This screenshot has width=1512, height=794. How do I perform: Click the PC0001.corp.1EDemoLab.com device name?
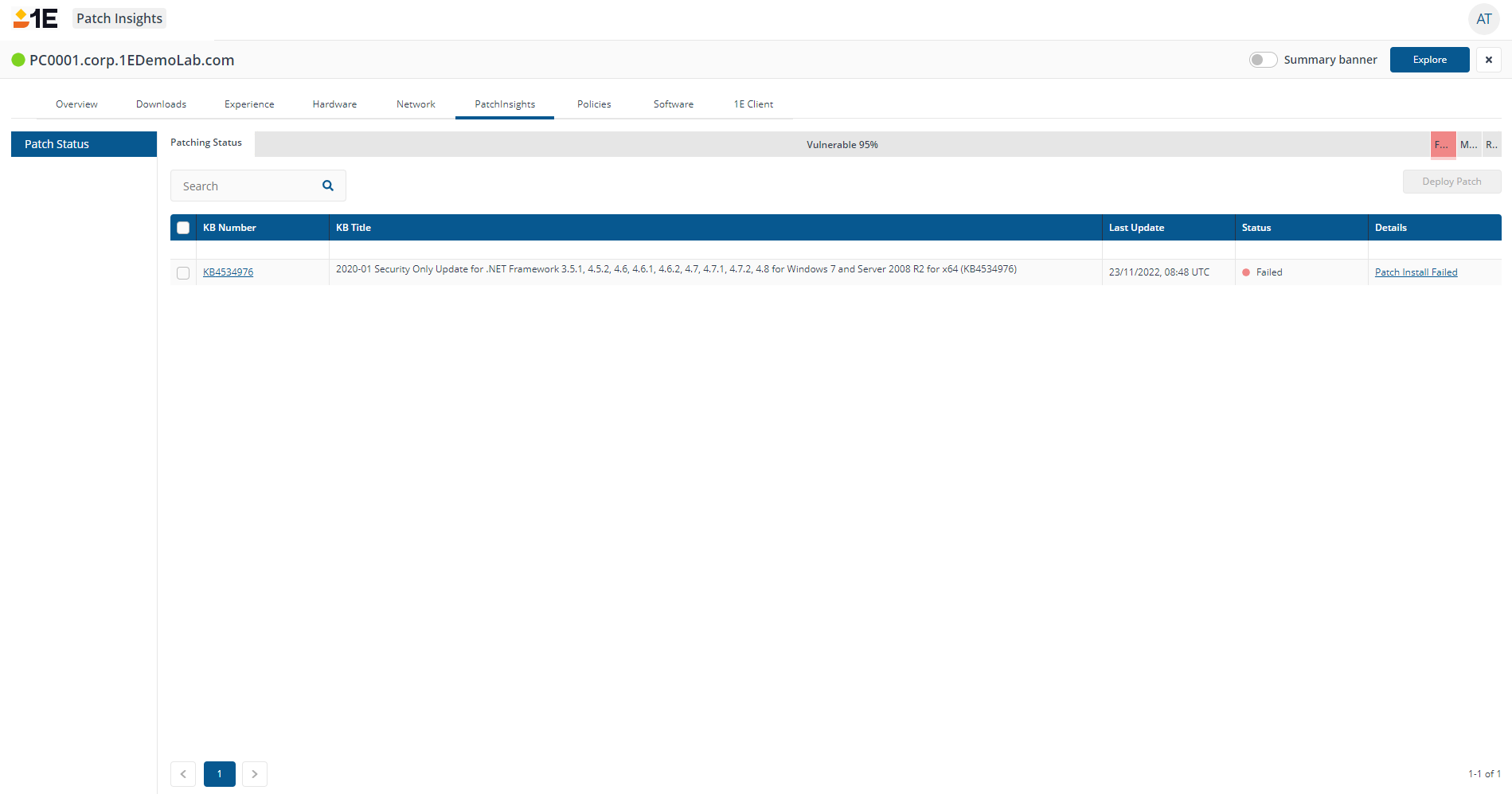click(x=132, y=60)
